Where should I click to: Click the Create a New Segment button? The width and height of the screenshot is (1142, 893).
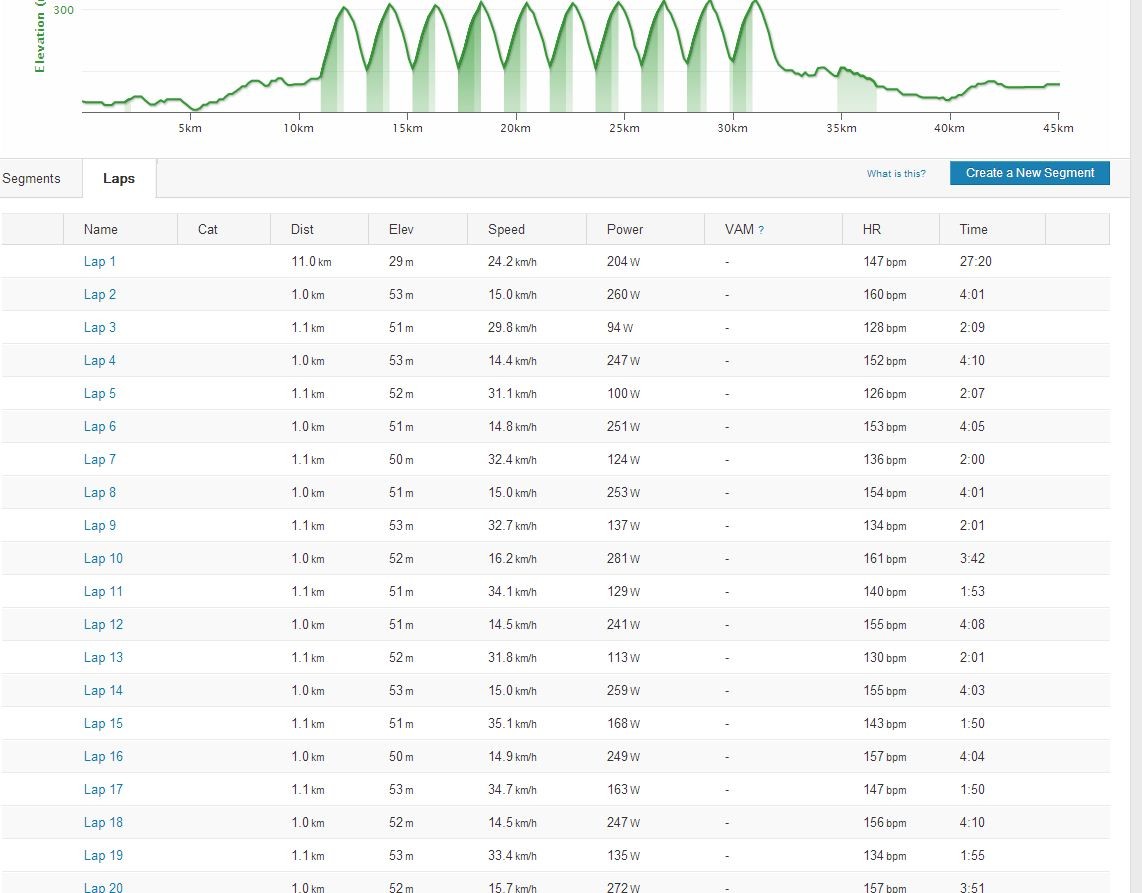coord(1029,173)
